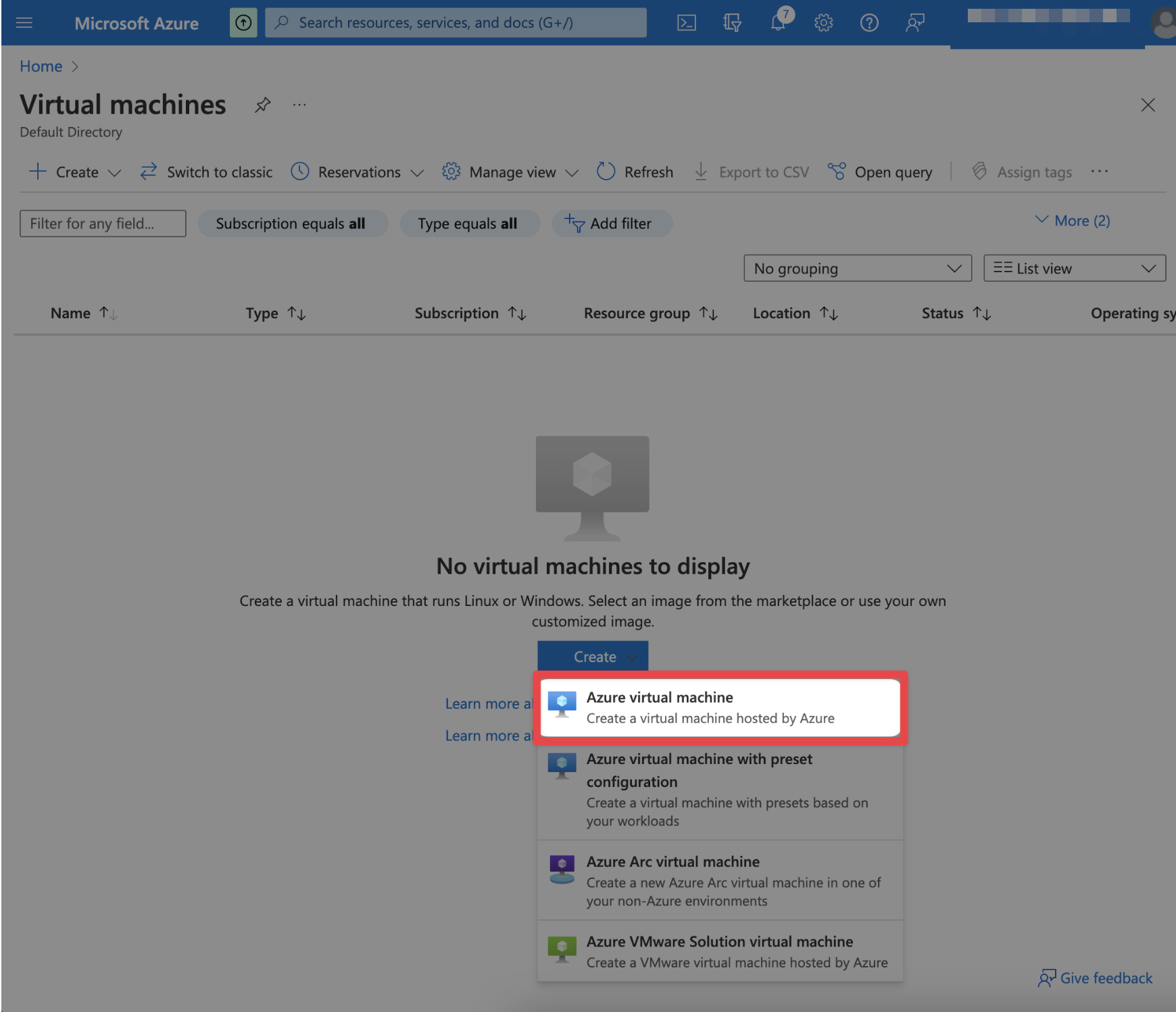Click the Subscription equals all filter
This screenshot has width=1176, height=1012.
pyautogui.click(x=293, y=224)
